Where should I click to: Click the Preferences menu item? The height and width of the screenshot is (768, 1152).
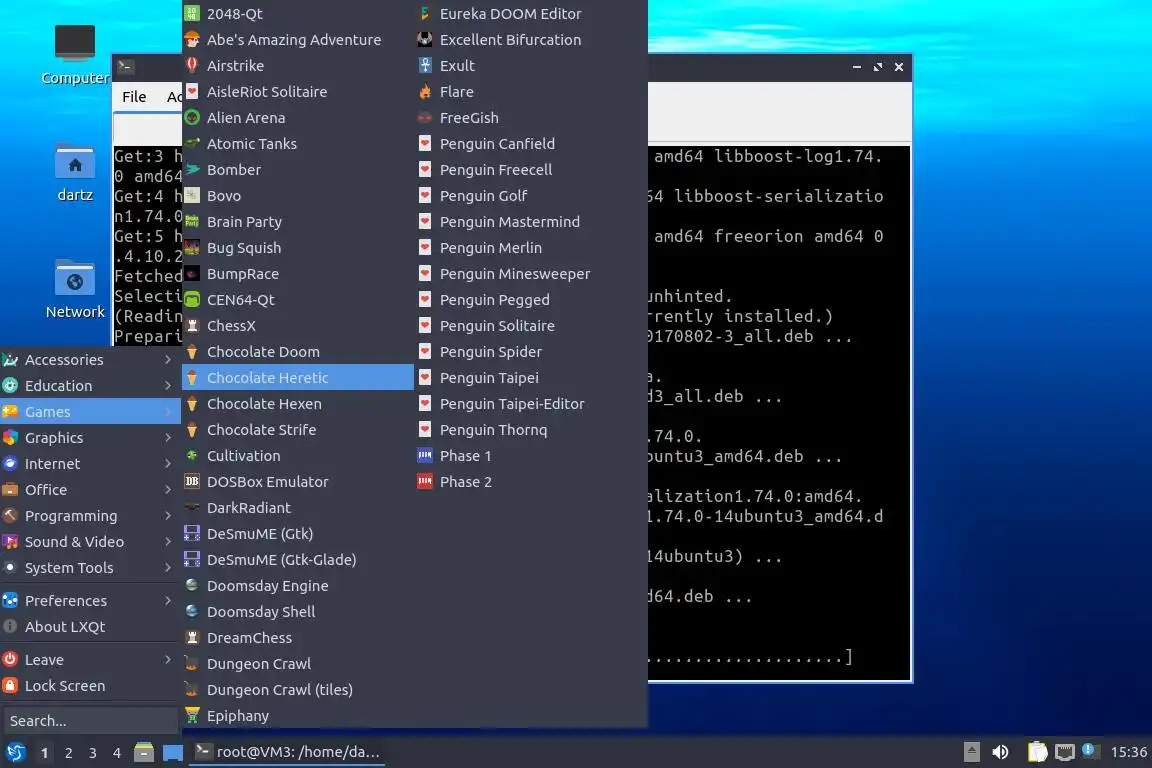(x=90, y=600)
